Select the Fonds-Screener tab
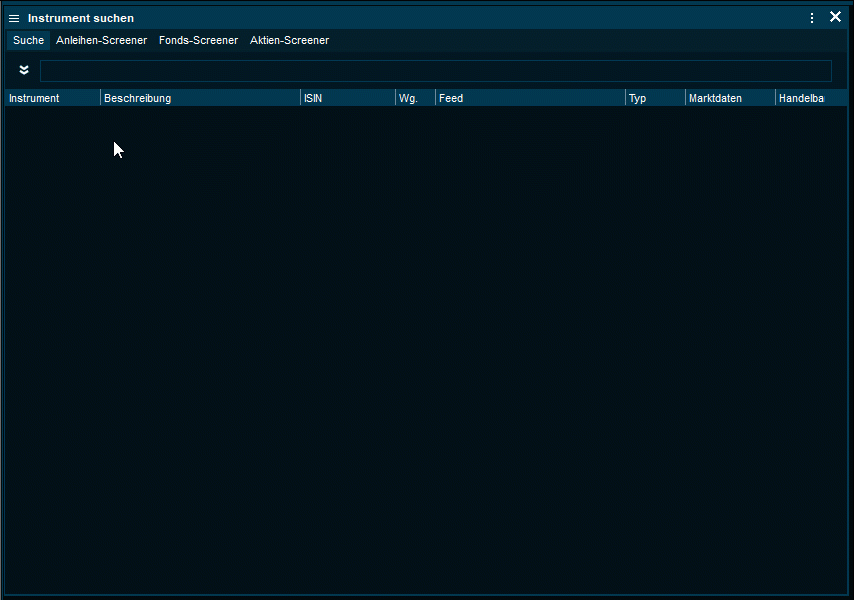The width and height of the screenshot is (854, 600). coord(198,40)
